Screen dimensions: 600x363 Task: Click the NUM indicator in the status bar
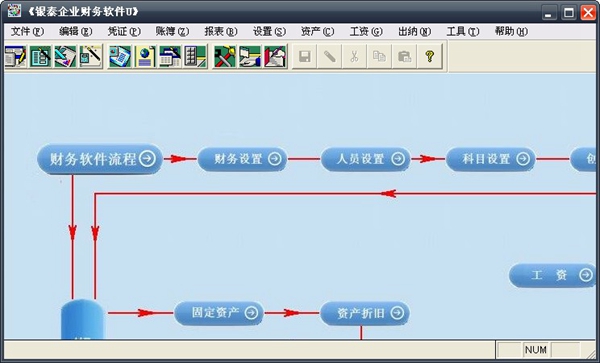coord(536,350)
